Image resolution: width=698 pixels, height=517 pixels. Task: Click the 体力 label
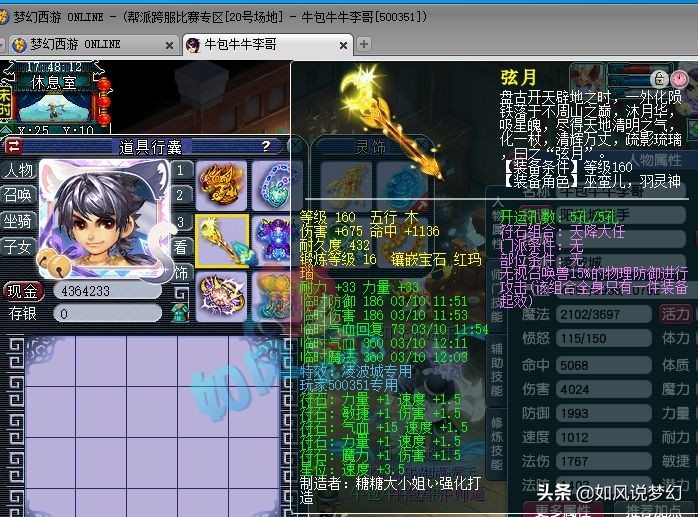pyautogui.click(x=675, y=338)
